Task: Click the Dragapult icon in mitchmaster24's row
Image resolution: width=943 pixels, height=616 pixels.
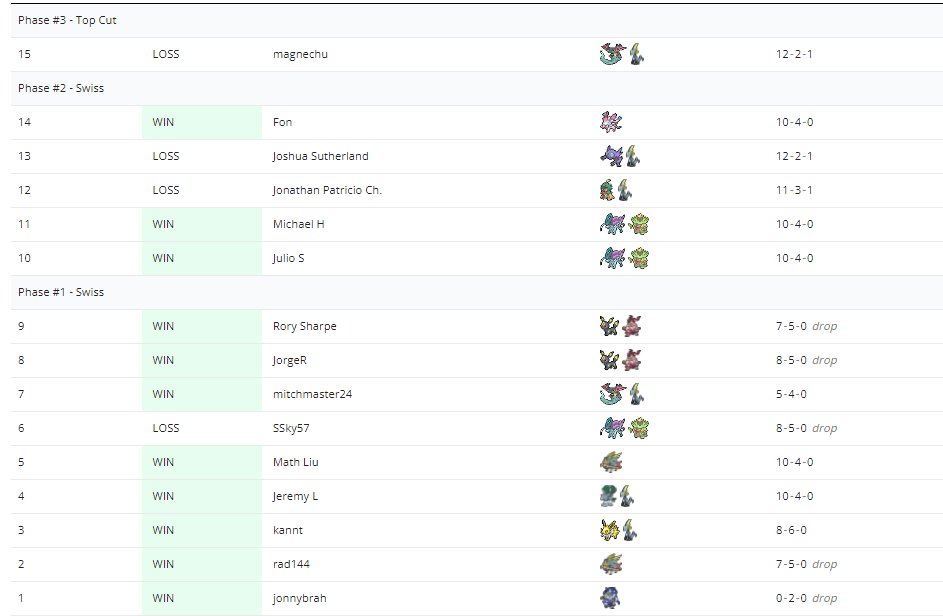Action: pos(613,394)
